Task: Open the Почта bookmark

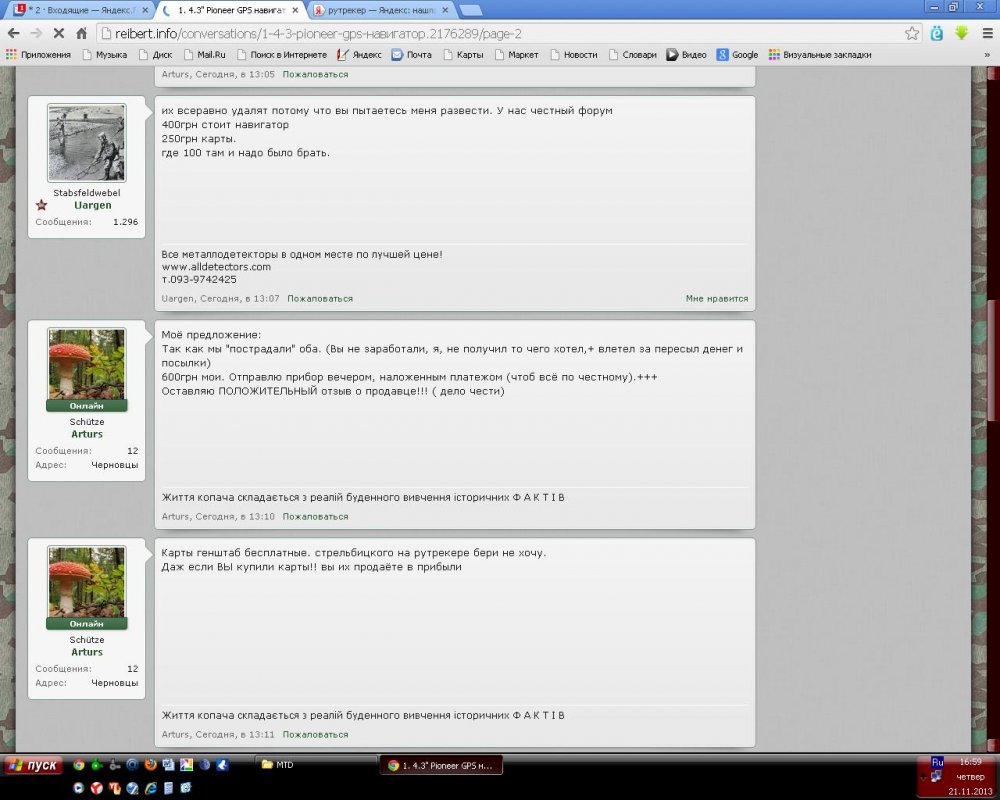Action: pos(411,55)
